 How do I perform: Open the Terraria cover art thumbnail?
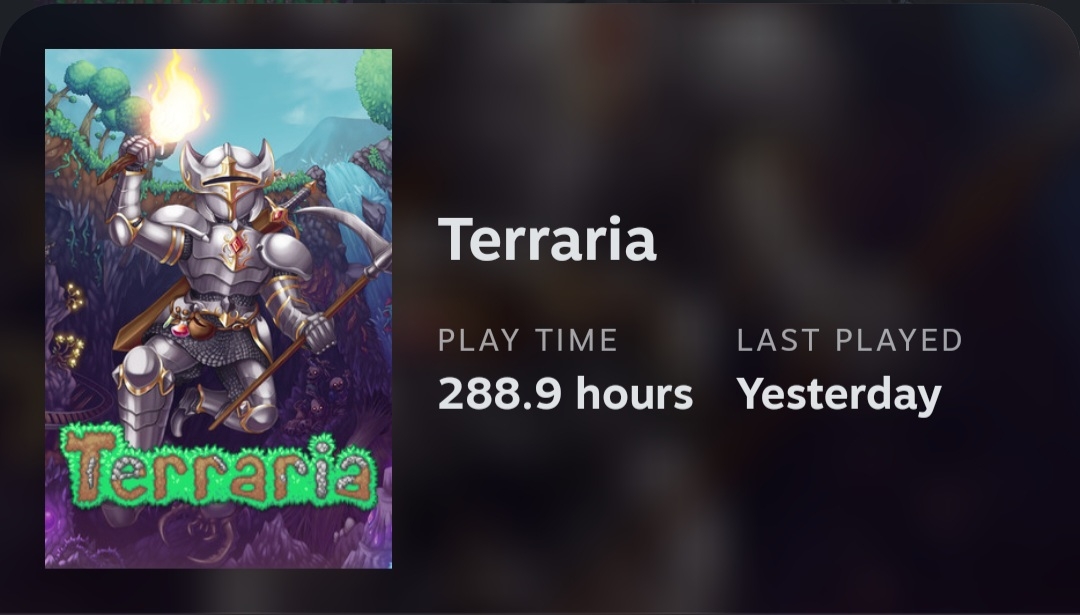pyautogui.click(x=218, y=309)
